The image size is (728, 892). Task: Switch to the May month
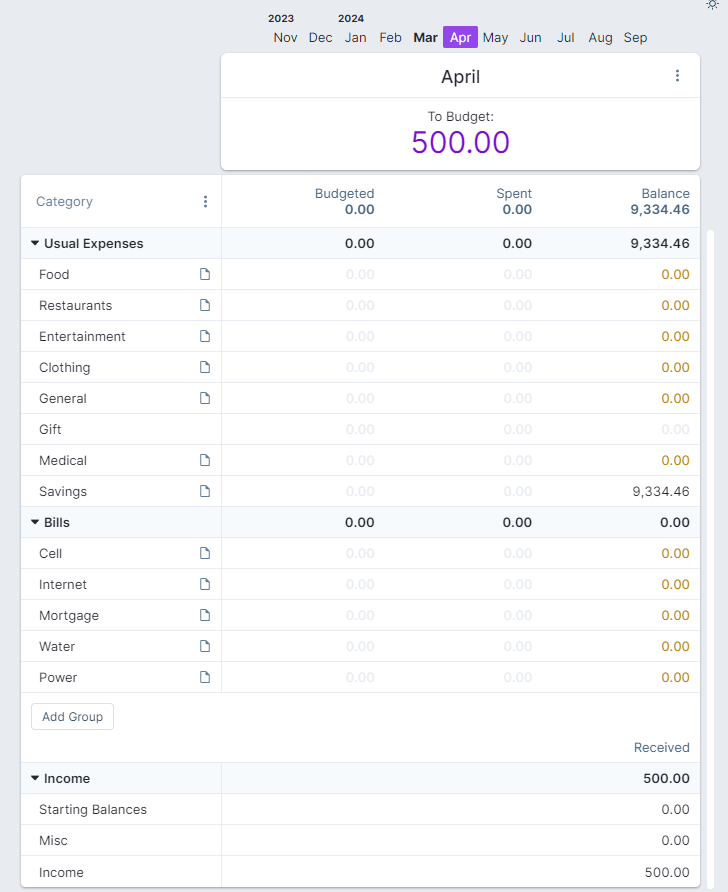[x=495, y=38]
